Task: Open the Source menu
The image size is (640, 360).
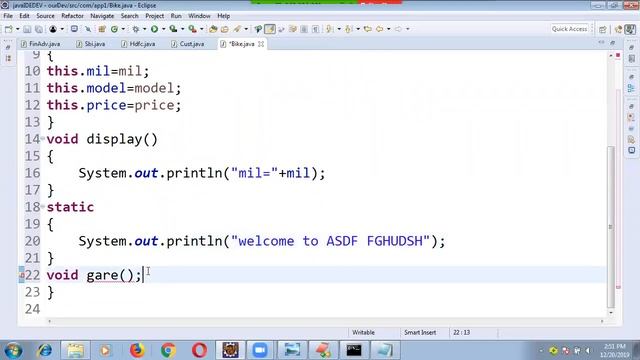Action: pos(45,16)
